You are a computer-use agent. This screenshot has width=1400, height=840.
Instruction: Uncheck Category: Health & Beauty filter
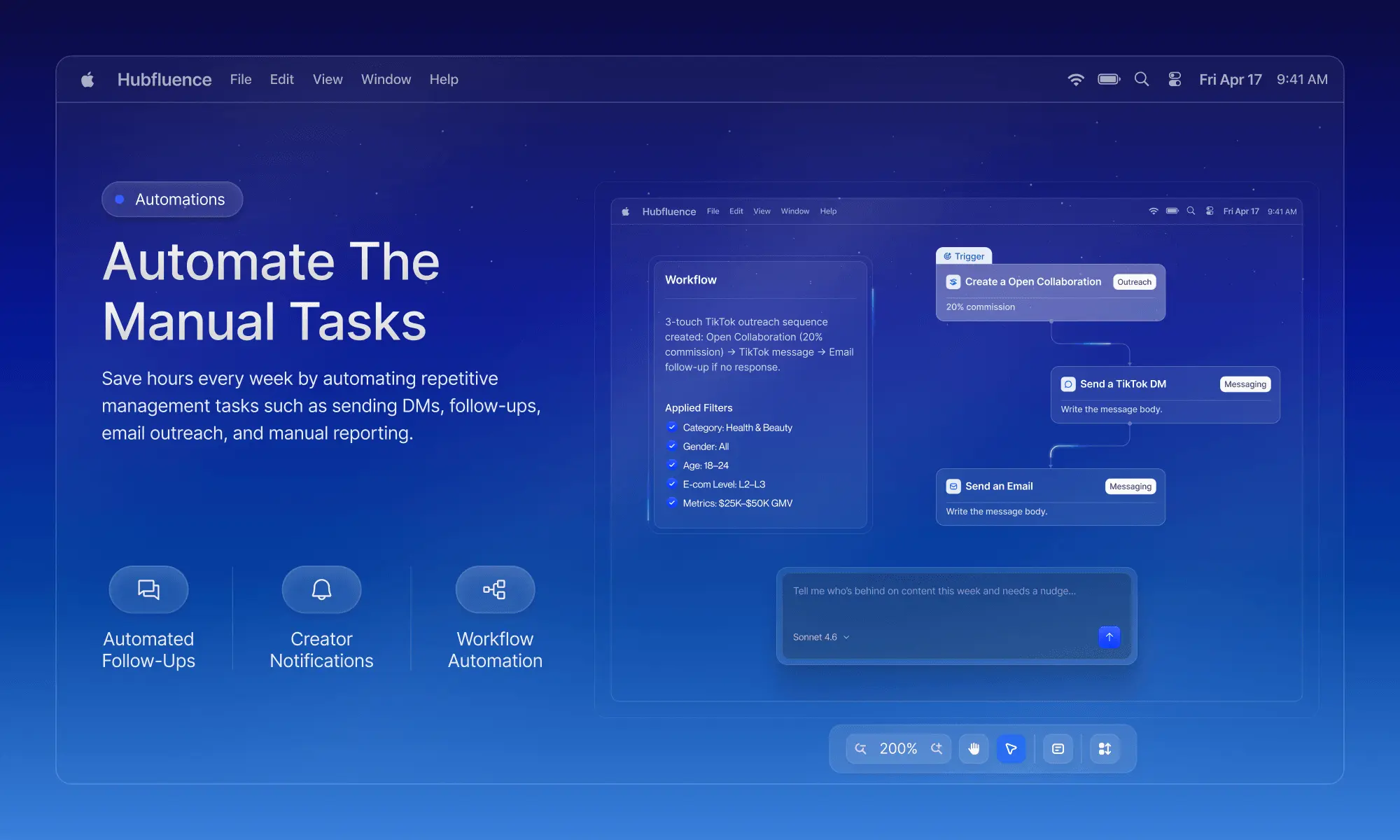click(x=672, y=427)
